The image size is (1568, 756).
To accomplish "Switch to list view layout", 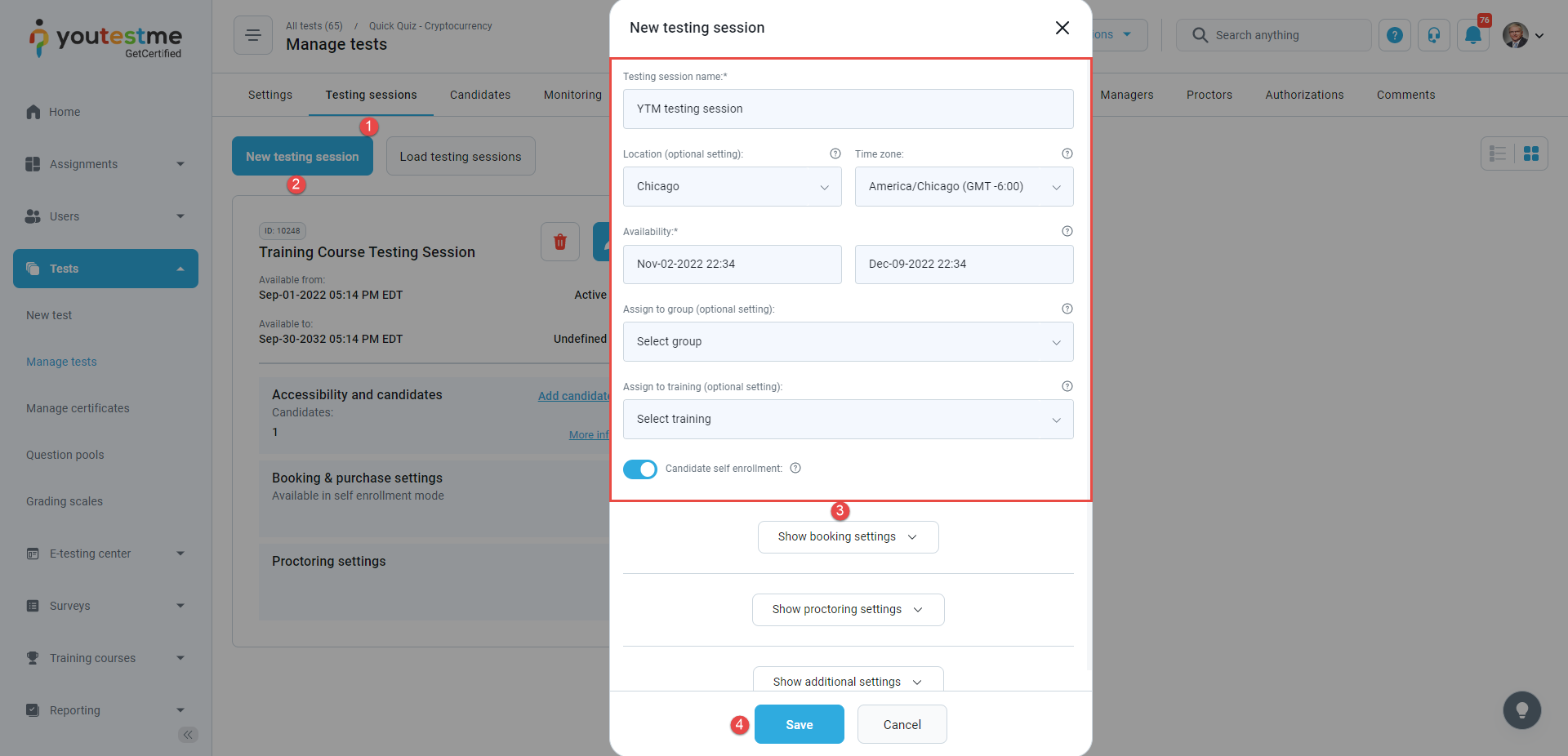I will coord(1498,153).
